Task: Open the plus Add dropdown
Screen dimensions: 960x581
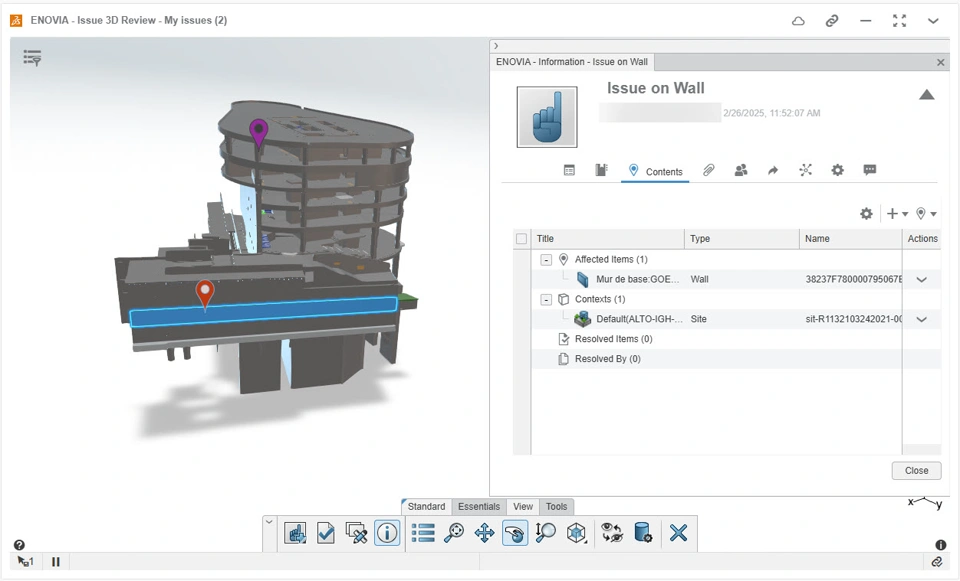Action: coord(897,214)
